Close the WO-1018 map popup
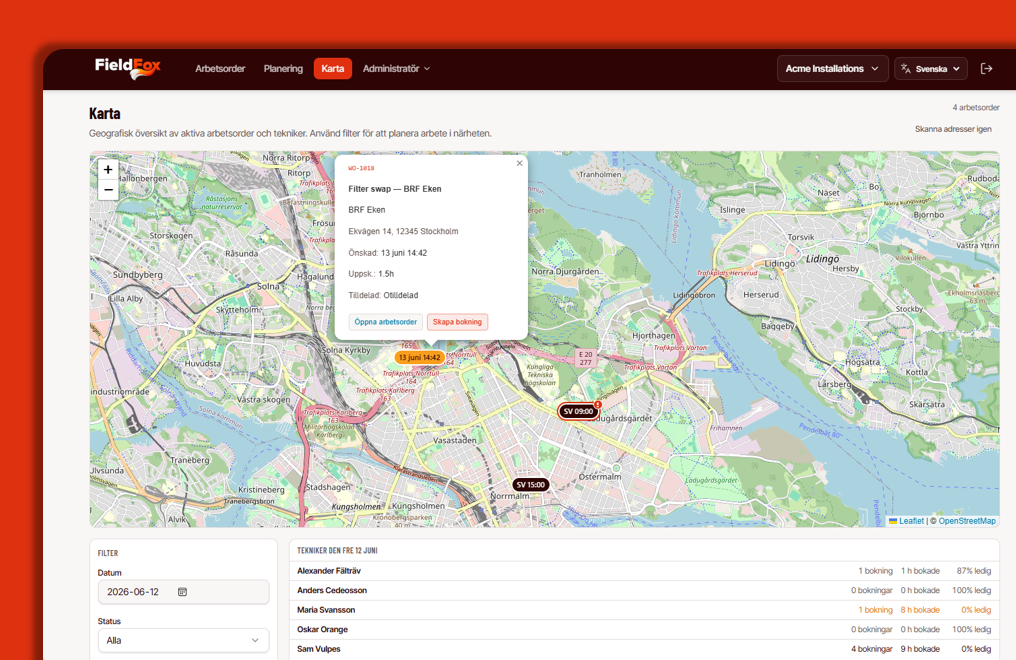This screenshot has height=660, width=1016. point(519,163)
